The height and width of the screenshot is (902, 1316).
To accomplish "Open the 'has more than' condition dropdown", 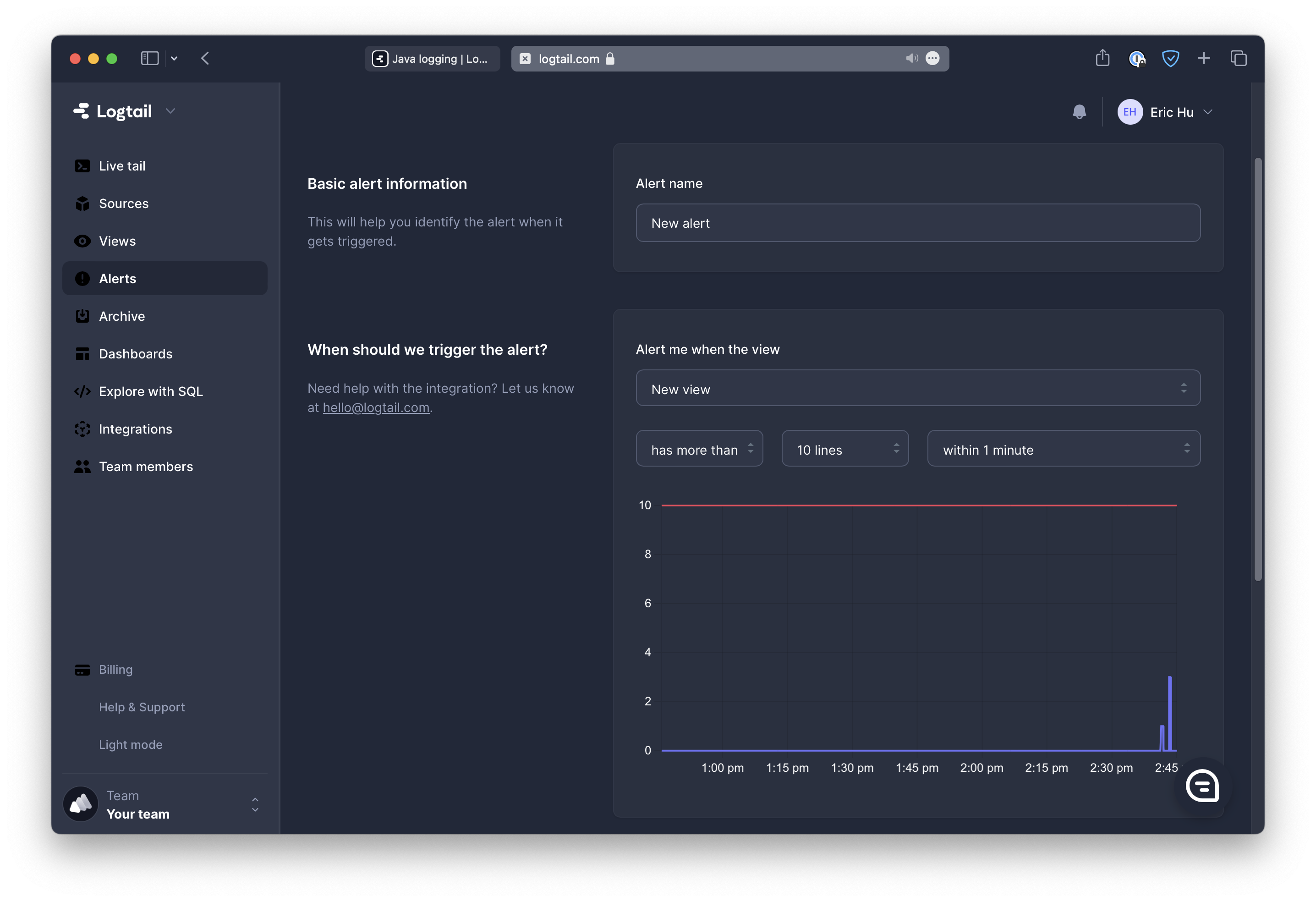I will [699, 449].
